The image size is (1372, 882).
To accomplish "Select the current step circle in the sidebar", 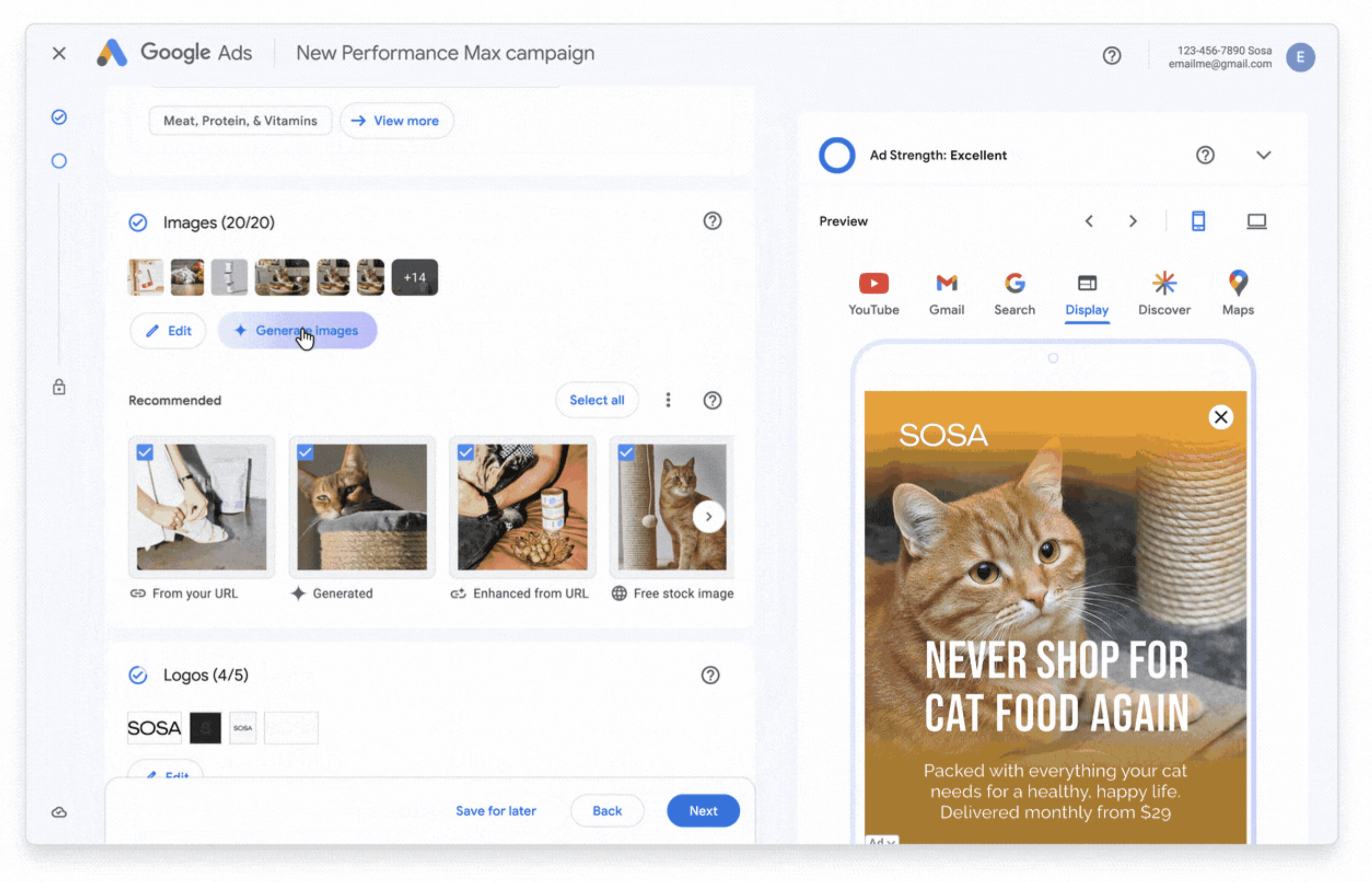I will pyautogui.click(x=59, y=161).
